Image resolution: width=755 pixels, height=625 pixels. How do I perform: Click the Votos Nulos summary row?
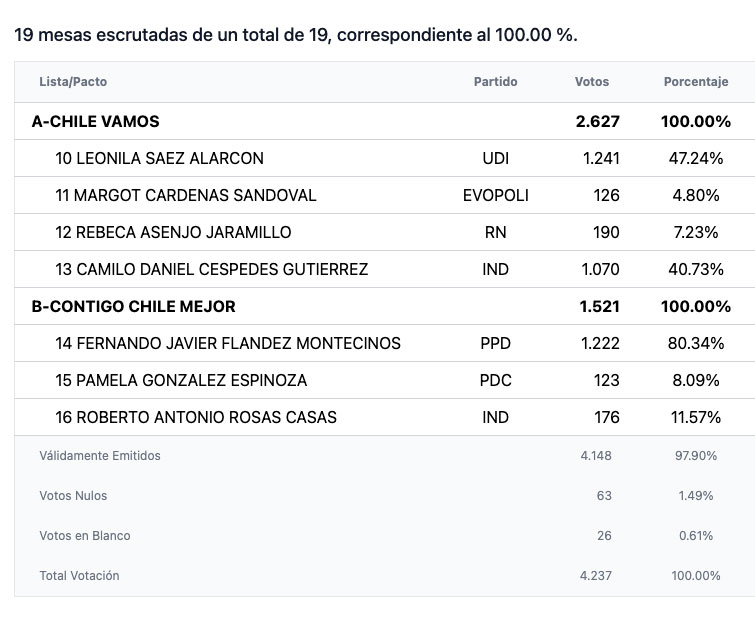pos(385,495)
